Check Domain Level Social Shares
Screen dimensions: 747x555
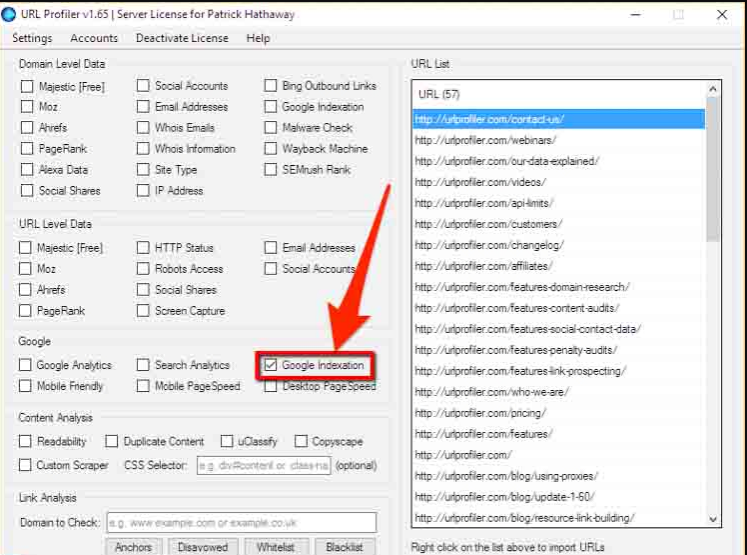tap(27, 191)
